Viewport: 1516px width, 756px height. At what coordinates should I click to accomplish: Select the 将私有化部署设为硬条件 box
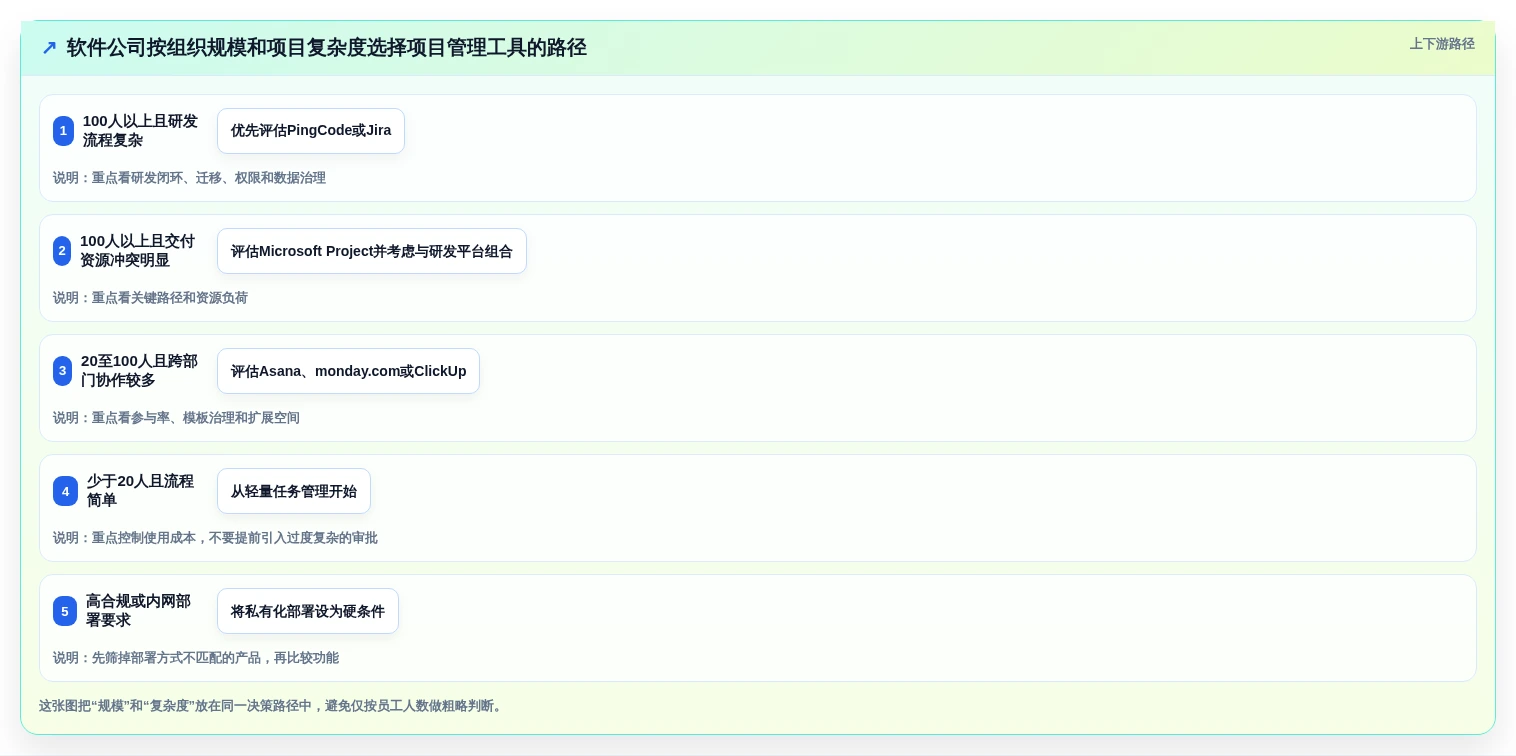[308, 611]
